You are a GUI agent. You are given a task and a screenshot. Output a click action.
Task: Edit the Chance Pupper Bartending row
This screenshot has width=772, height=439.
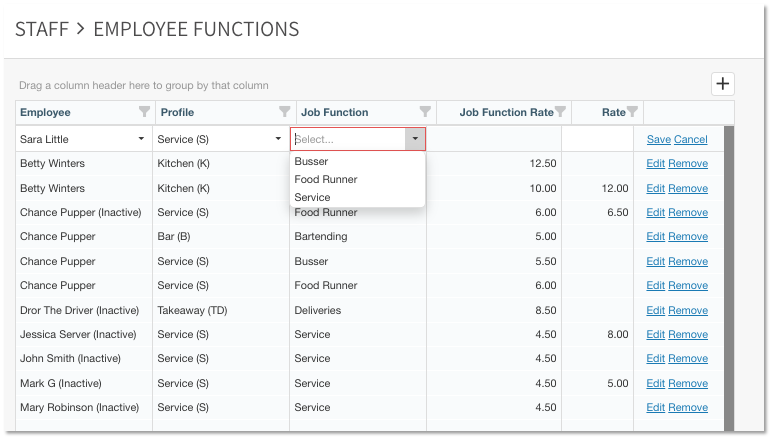pos(655,237)
